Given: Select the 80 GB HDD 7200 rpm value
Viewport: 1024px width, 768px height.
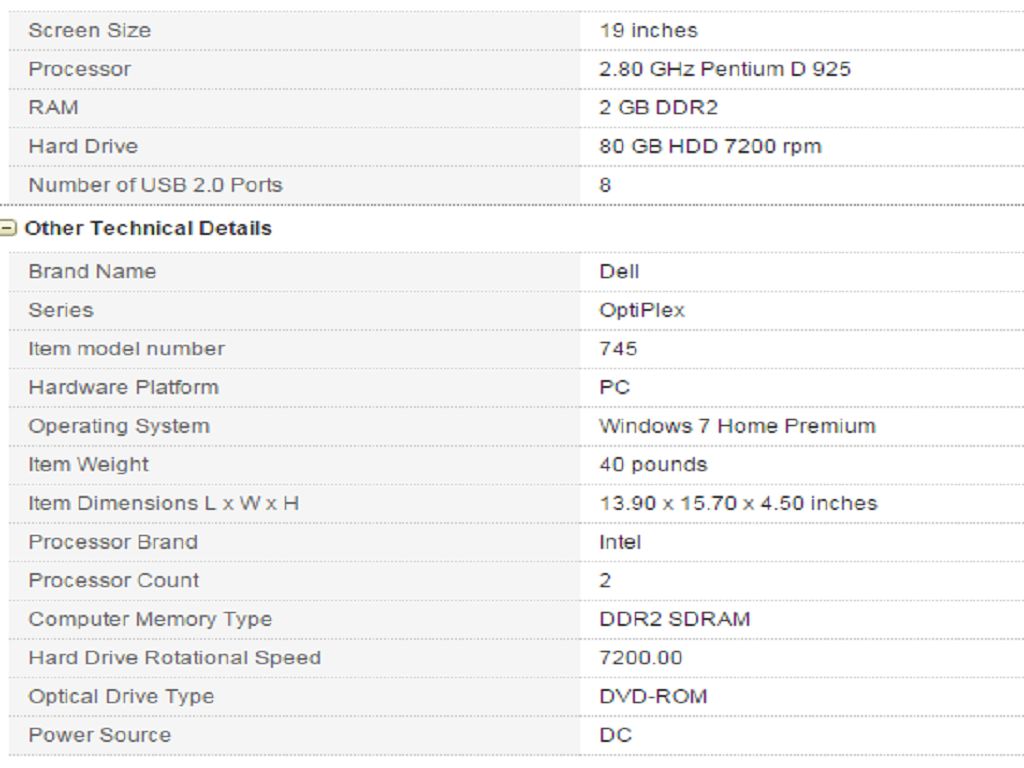Looking at the screenshot, I should pos(710,146).
